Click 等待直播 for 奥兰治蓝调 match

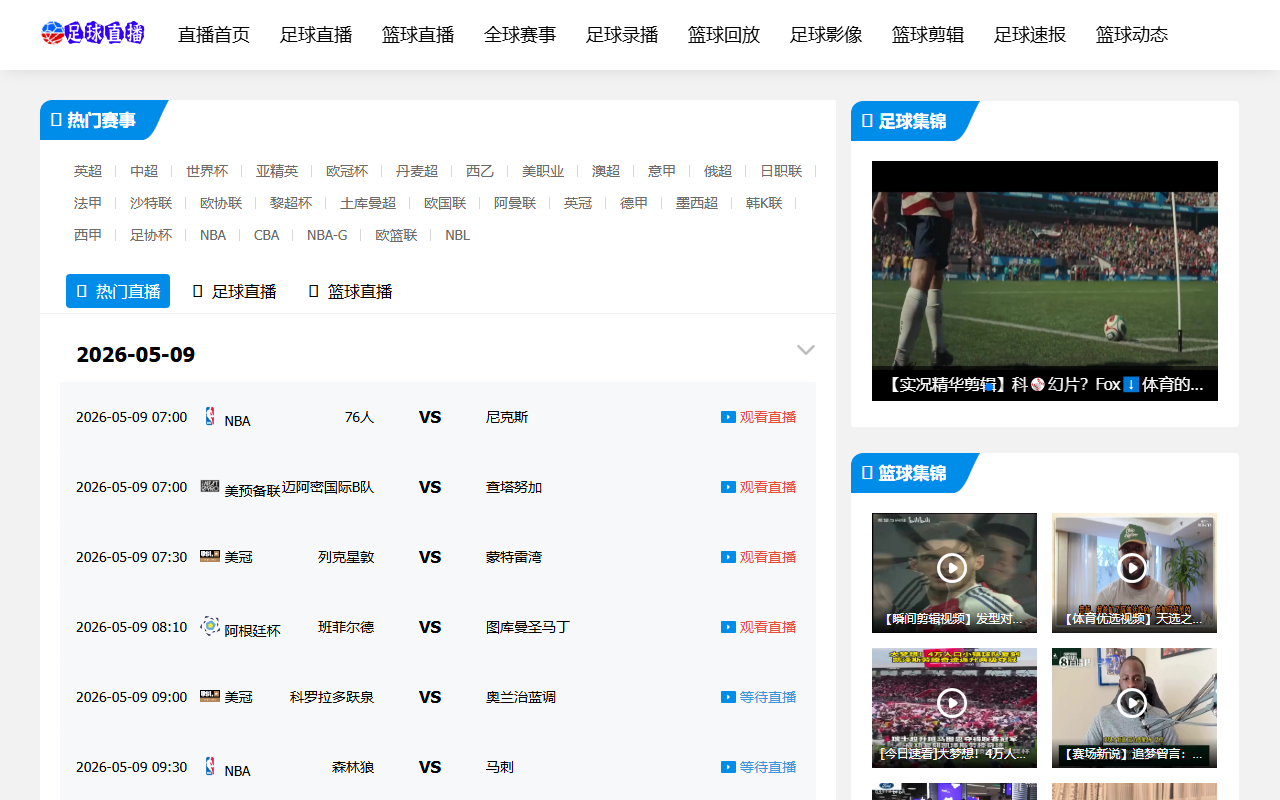768,697
